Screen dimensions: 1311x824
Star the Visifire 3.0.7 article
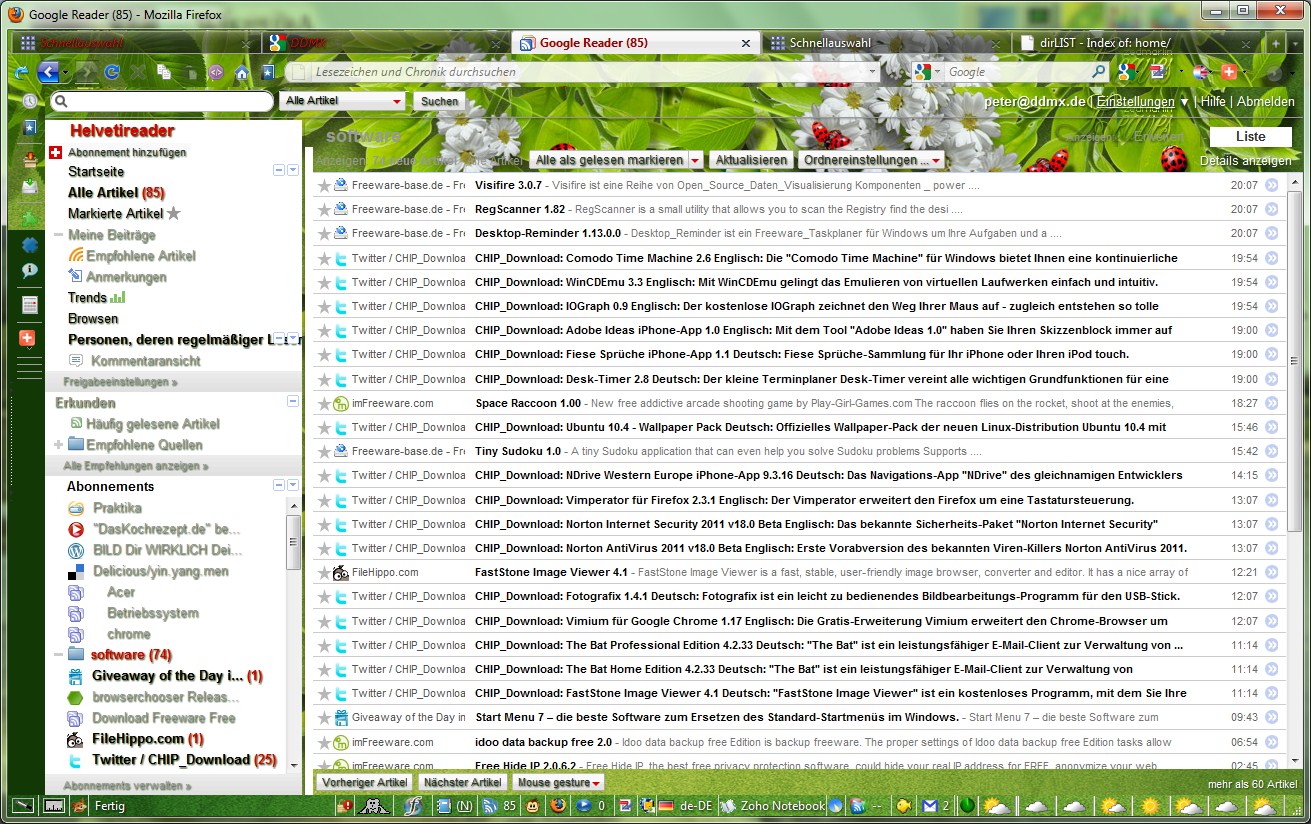point(324,185)
